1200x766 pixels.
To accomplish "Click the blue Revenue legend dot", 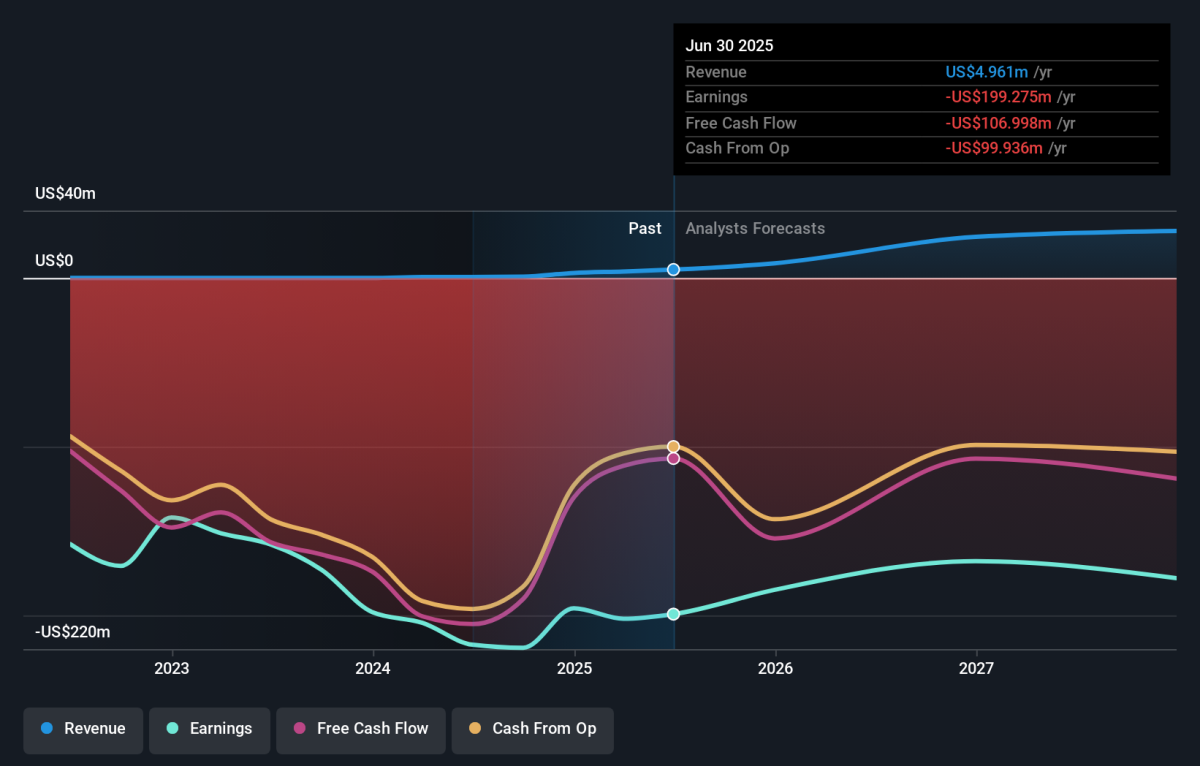I will (47, 729).
